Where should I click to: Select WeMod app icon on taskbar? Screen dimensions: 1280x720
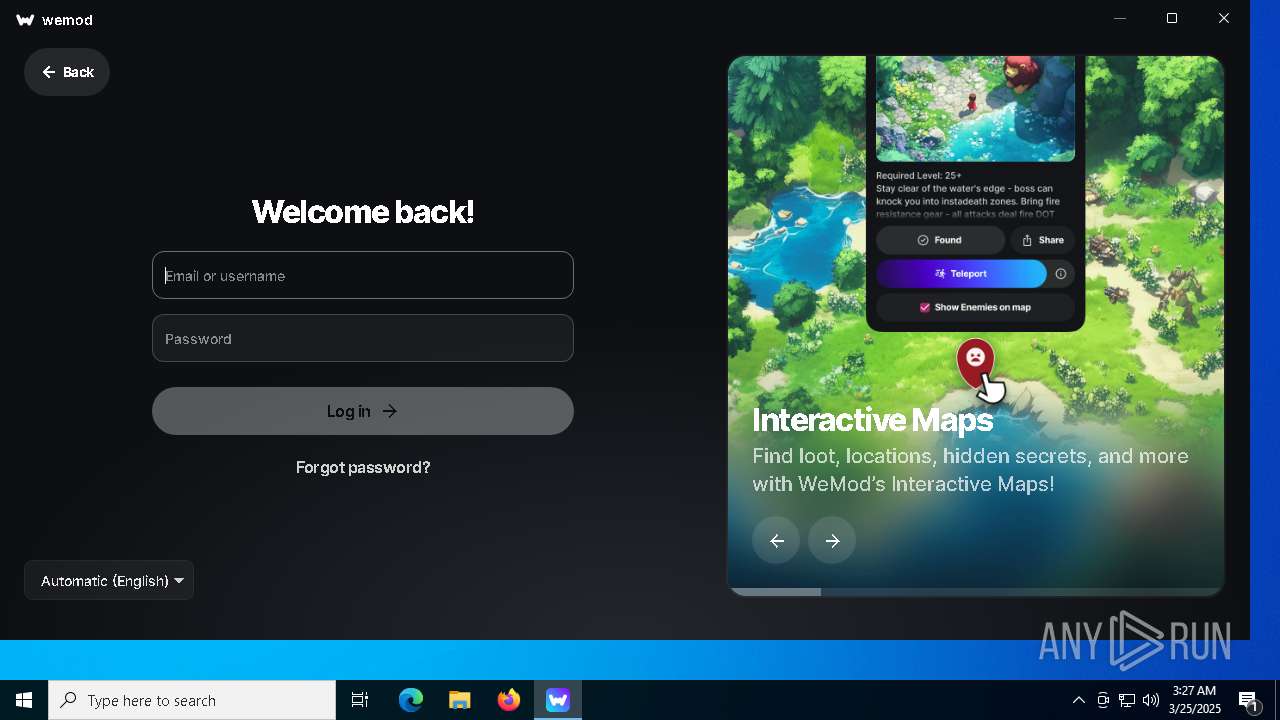(558, 700)
